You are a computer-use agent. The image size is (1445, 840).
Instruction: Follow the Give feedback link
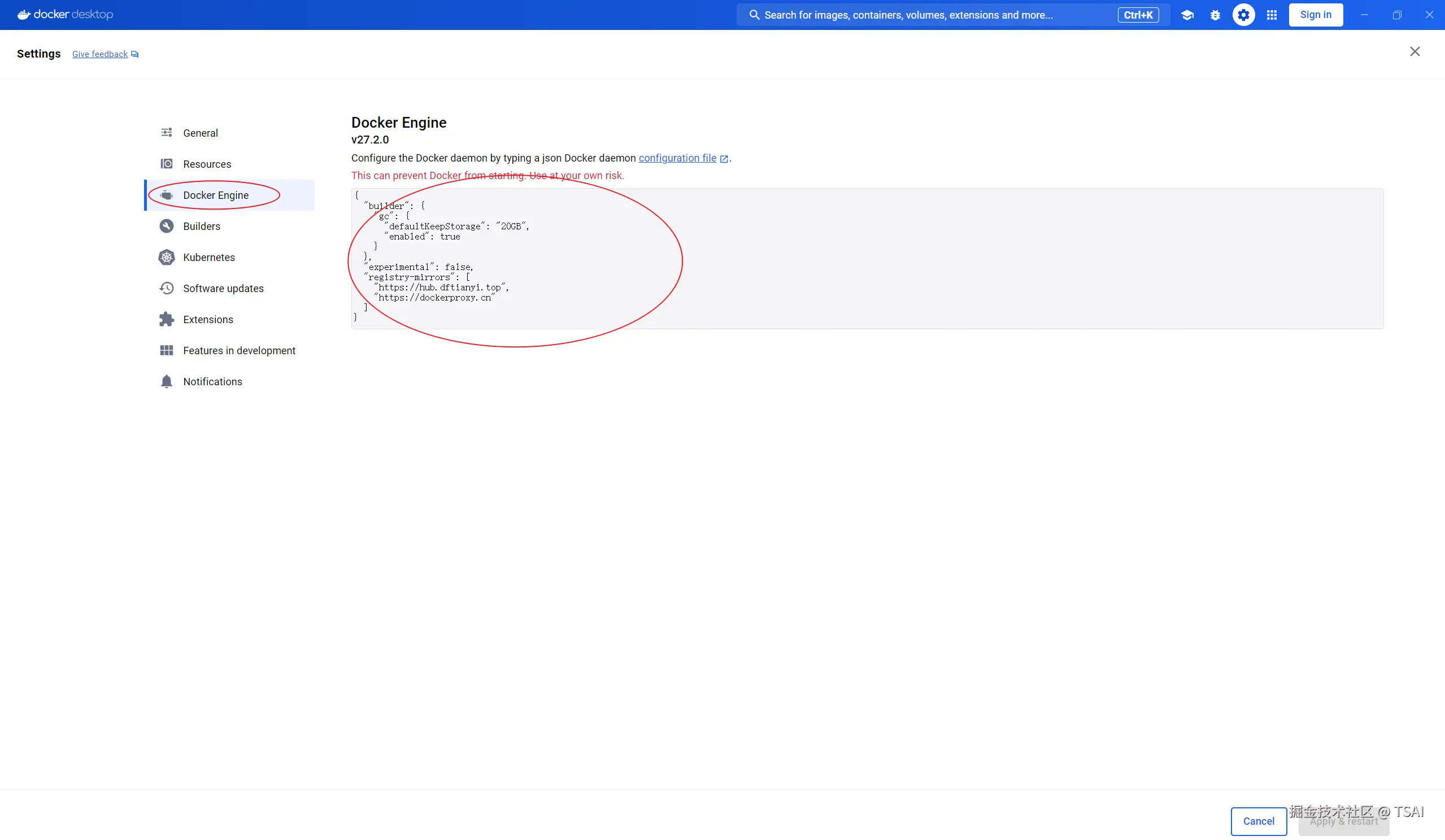100,54
